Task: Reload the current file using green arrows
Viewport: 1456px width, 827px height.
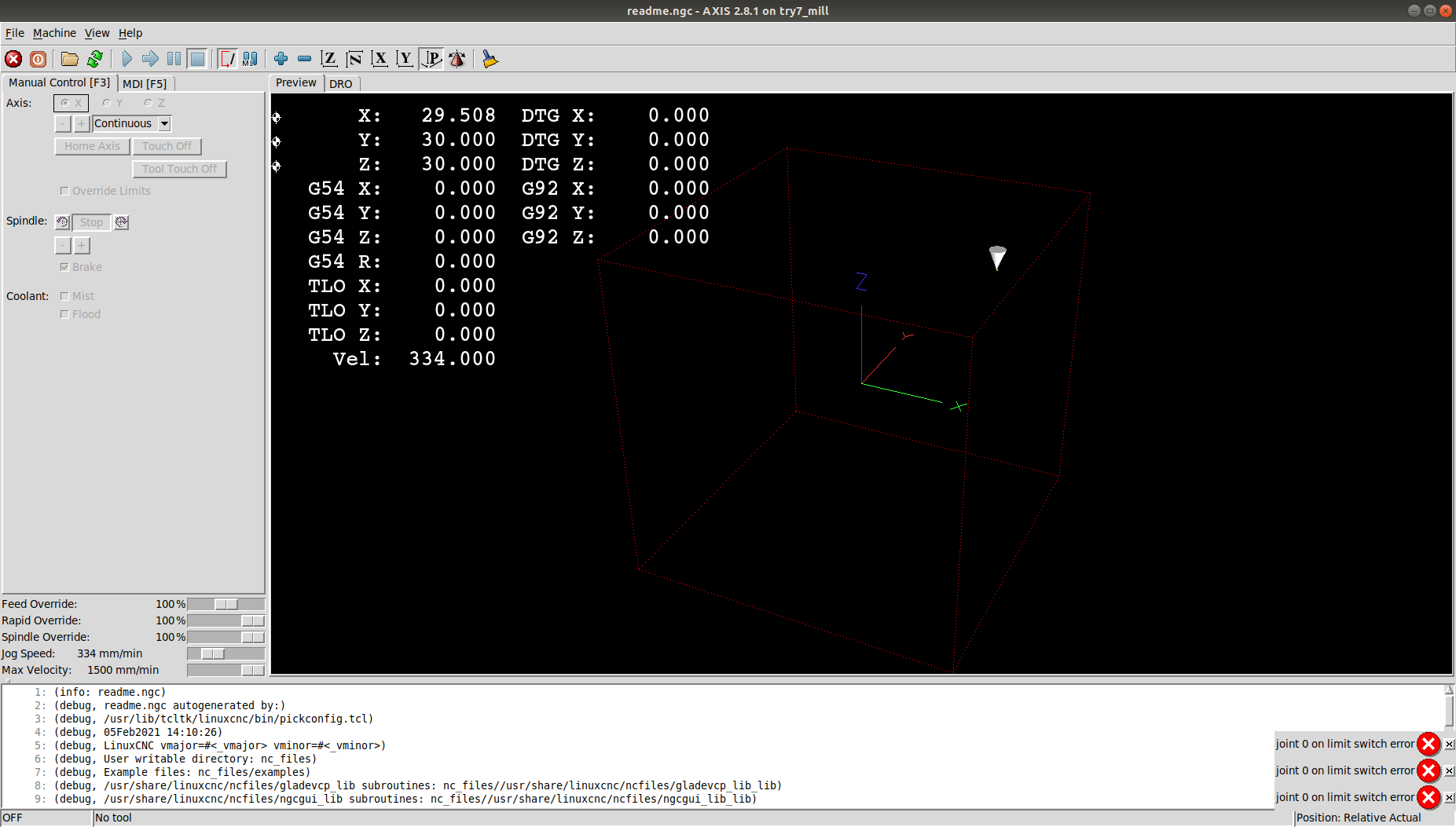Action: point(95,59)
